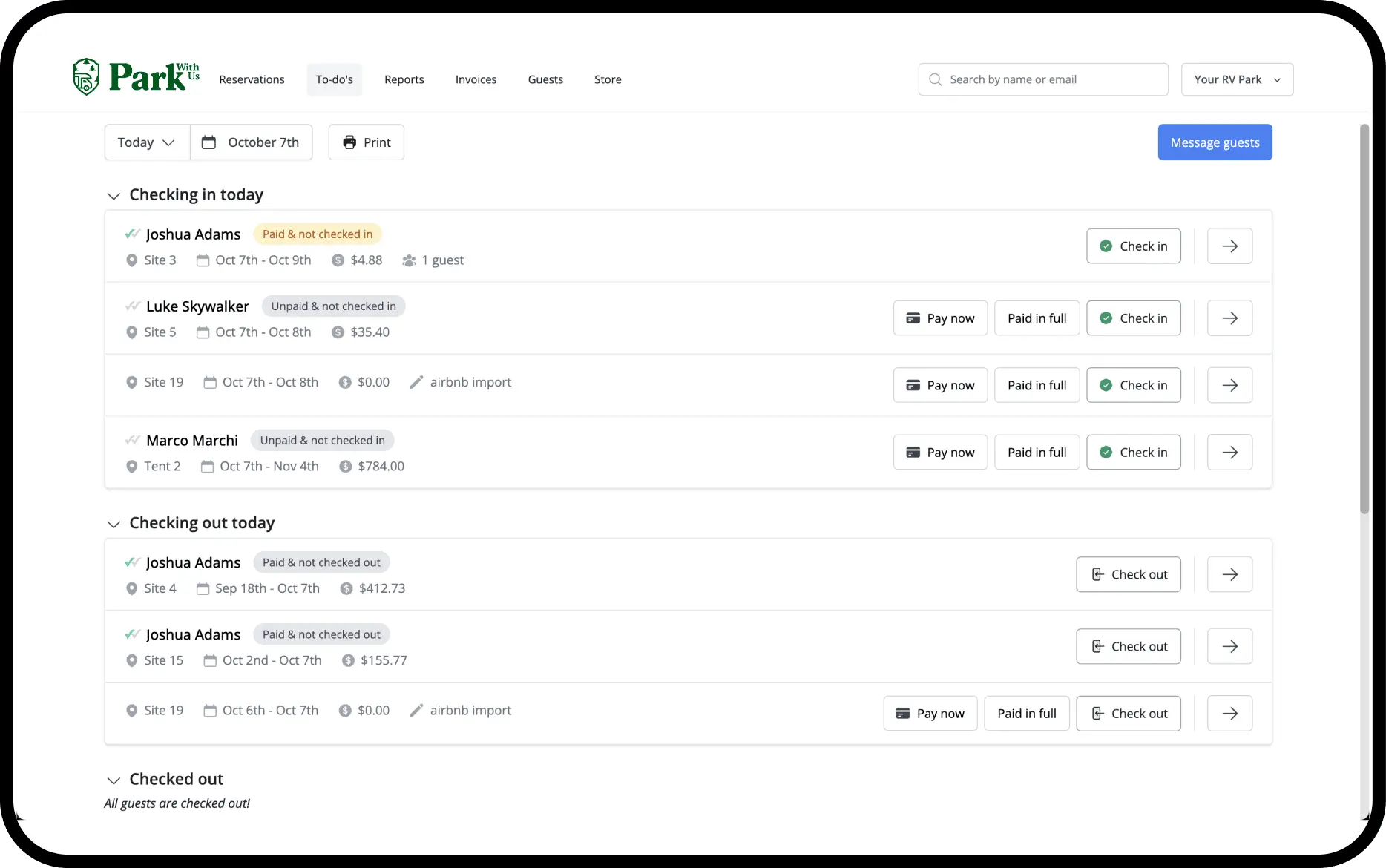
Task: Open October 7th date picker
Action: coord(251,142)
